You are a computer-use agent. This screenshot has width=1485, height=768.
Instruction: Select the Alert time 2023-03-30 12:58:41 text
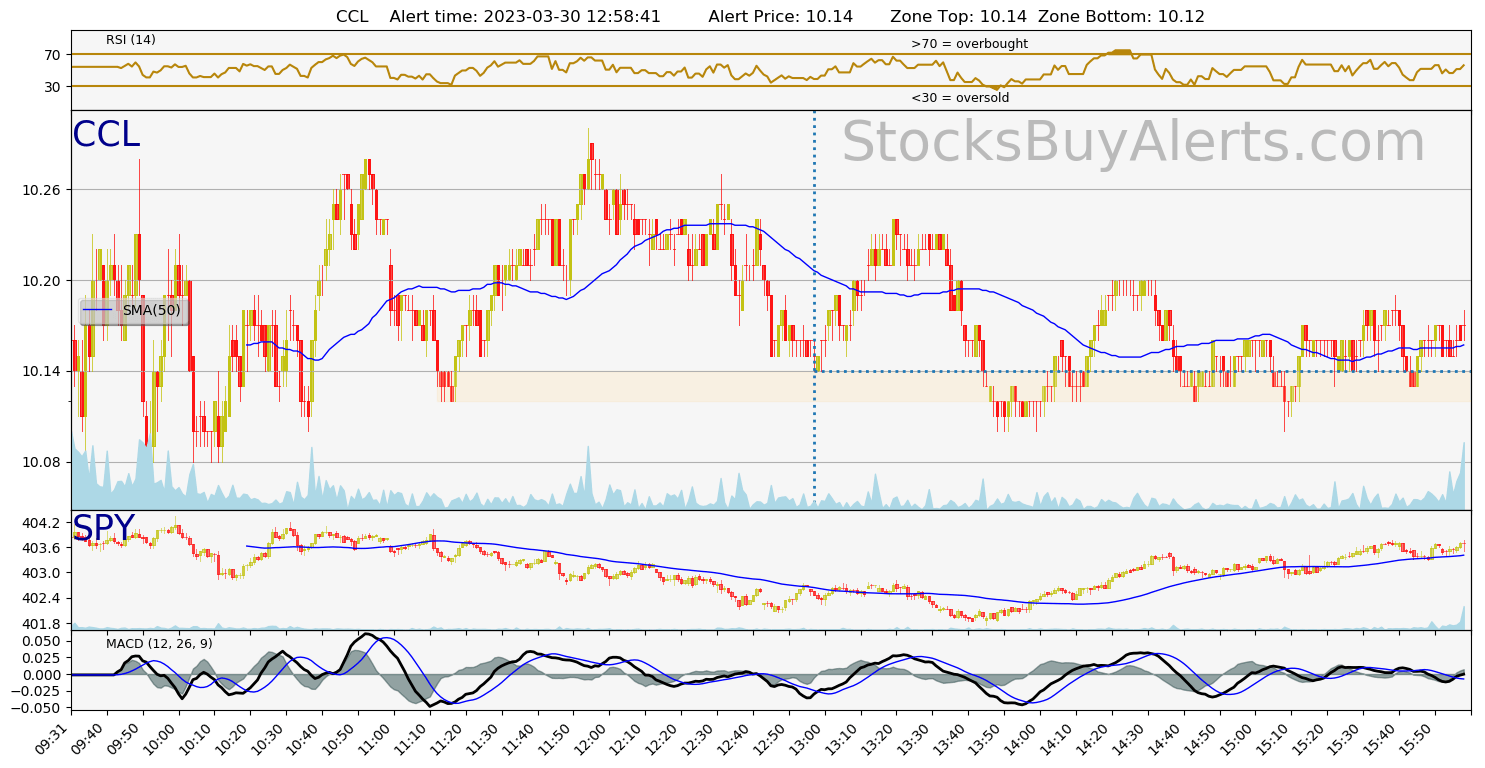point(525,16)
